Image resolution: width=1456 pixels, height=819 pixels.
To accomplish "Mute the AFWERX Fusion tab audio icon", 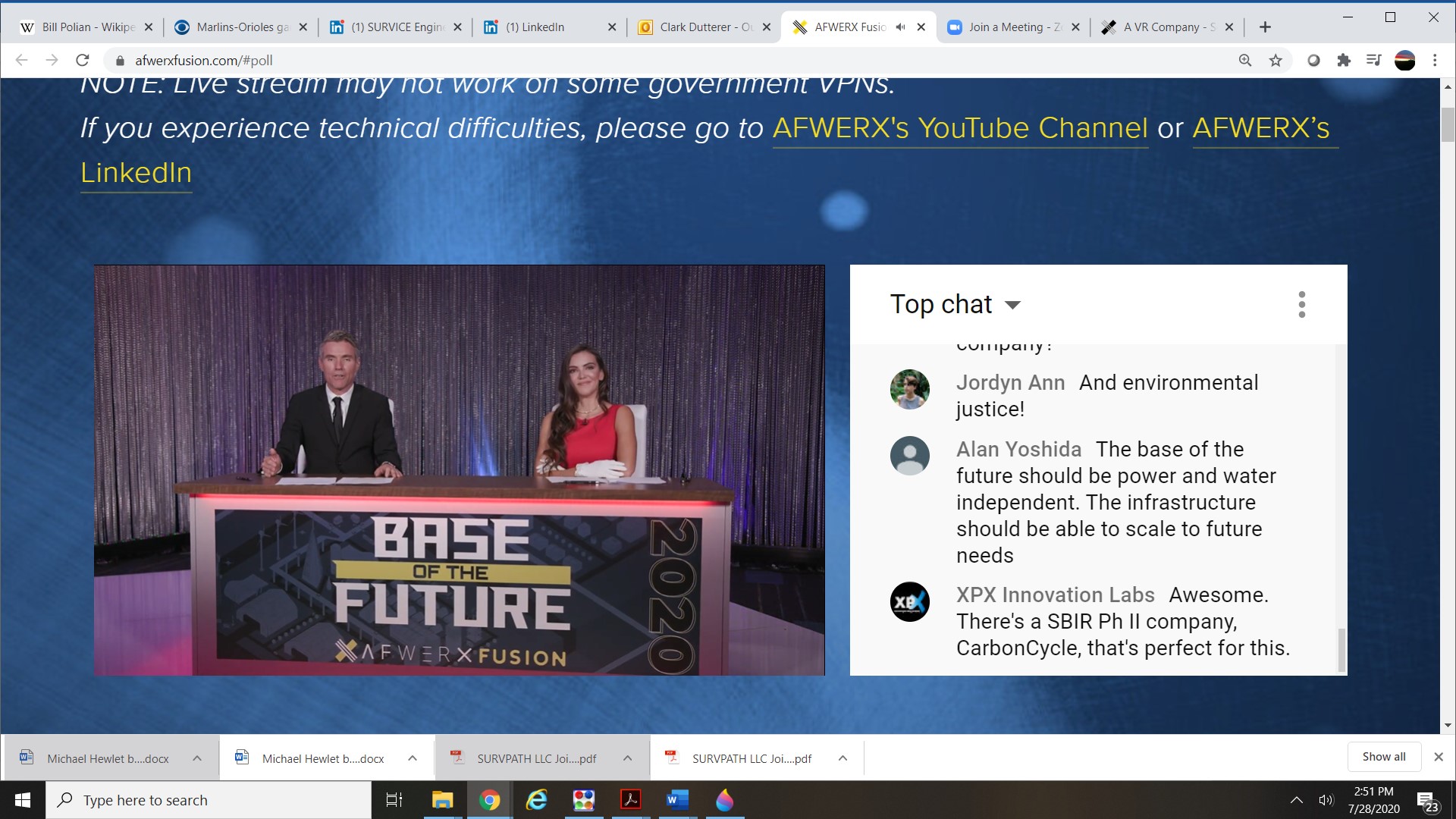I will 900,27.
